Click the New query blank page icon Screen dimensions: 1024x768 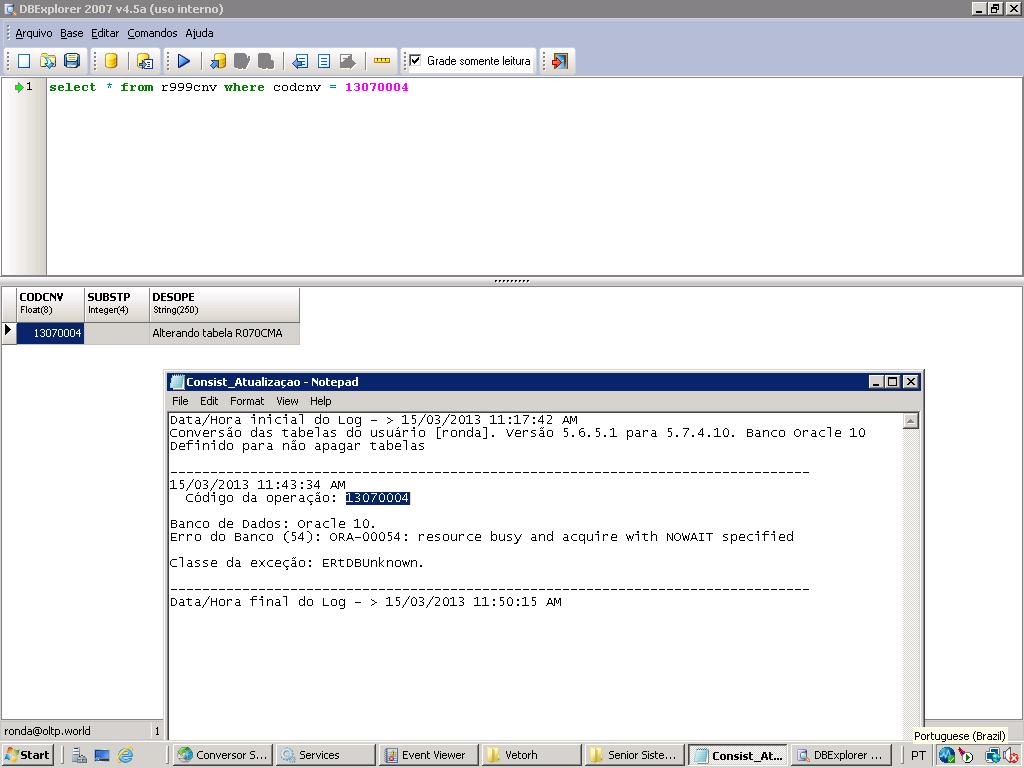click(x=24, y=61)
